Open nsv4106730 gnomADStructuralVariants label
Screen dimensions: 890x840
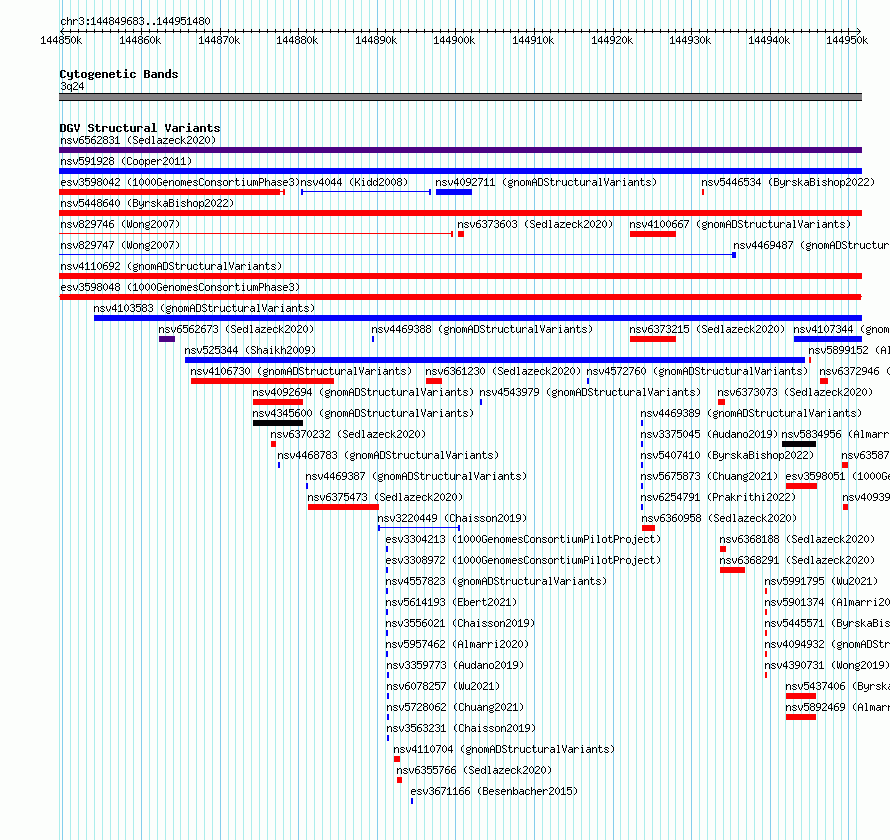pyautogui.click(x=301, y=371)
